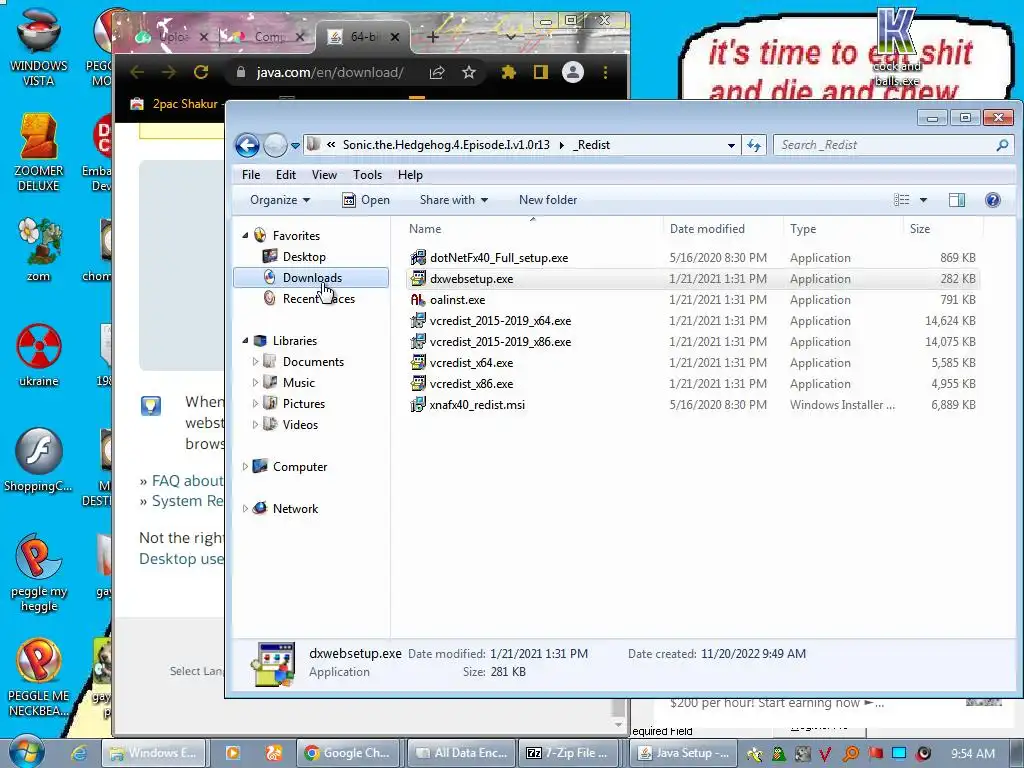The height and width of the screenshot is (768, 1024).
Task: Open peggle my heggle desktop icon
Action: tap(39, 573)
